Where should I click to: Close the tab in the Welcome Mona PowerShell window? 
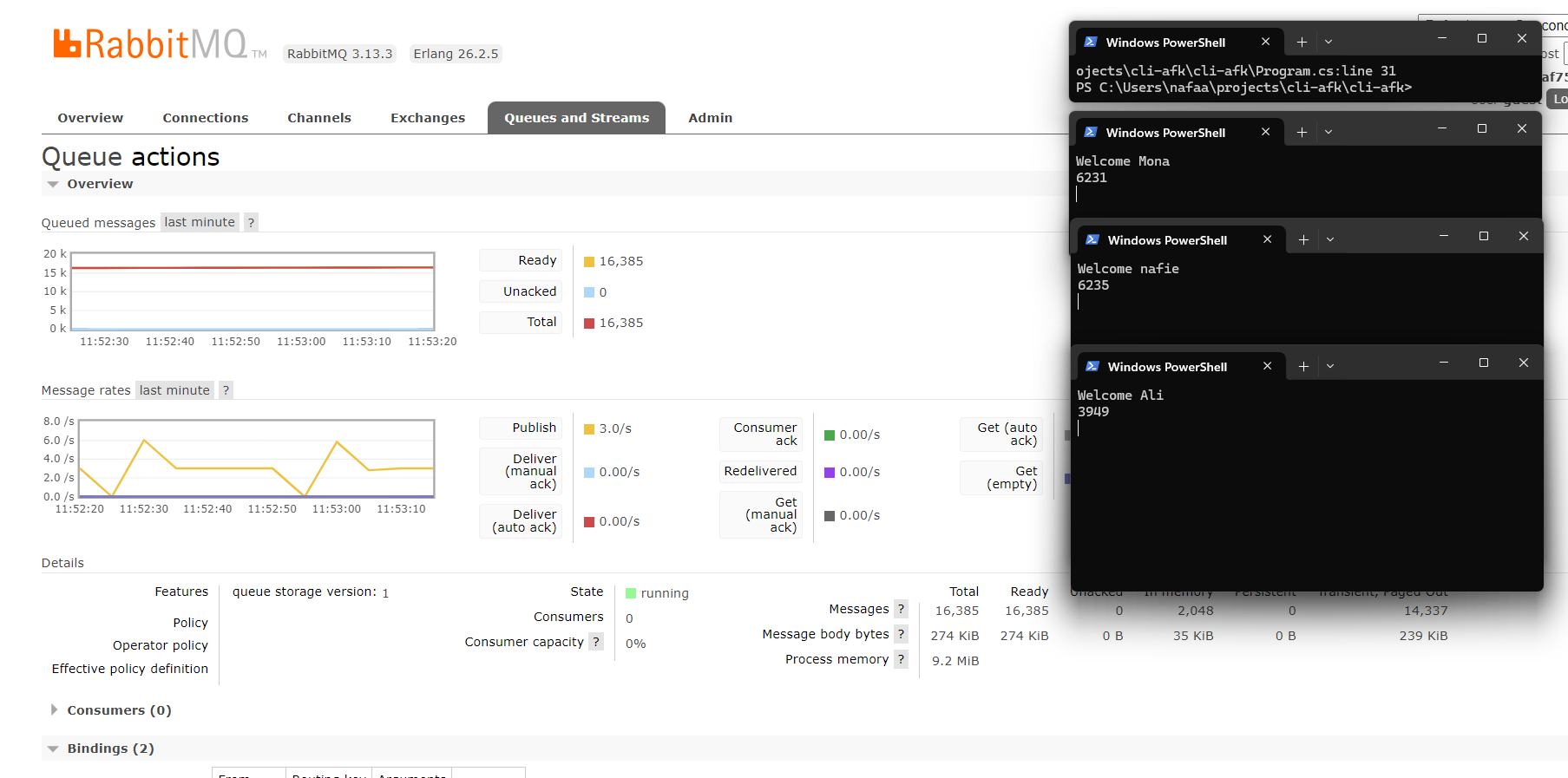click(x=1265, y=132)
